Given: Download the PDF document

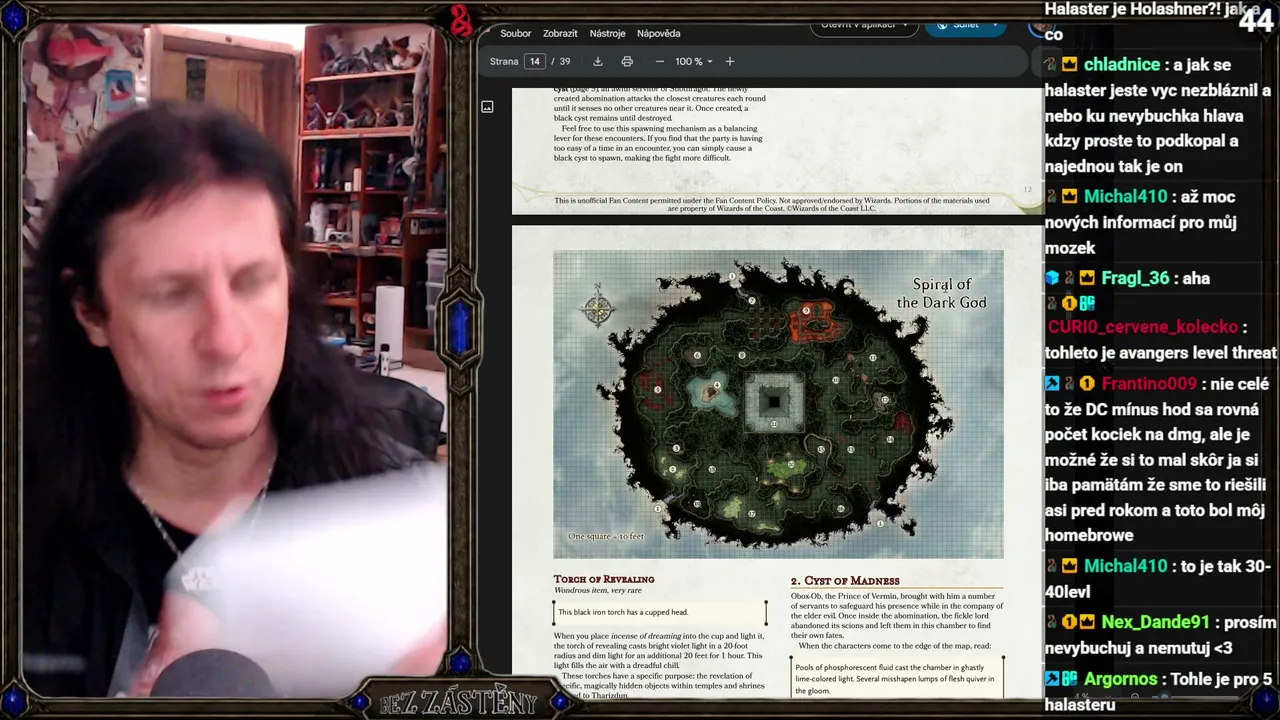Looking at the screenshot, I should [598, 61].
